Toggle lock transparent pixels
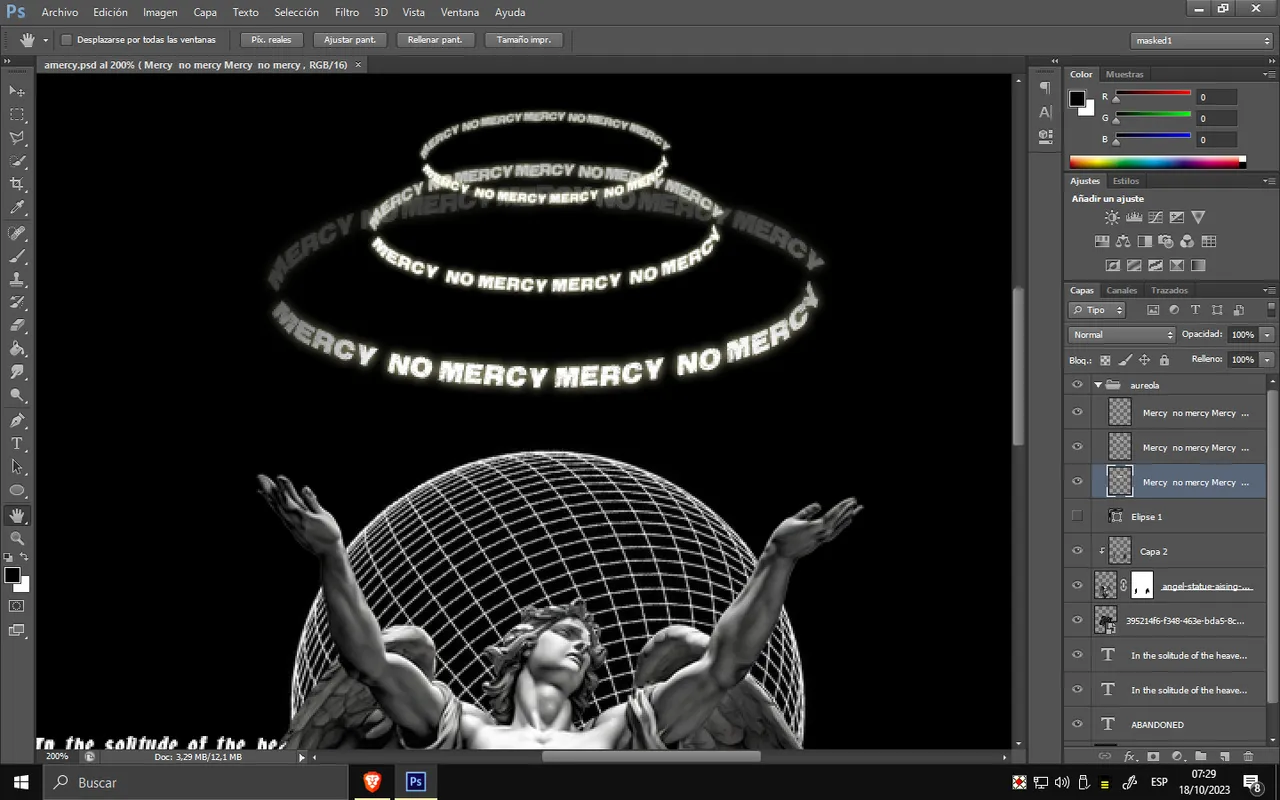1280x800 pixels. click(x=1105, y=360)
